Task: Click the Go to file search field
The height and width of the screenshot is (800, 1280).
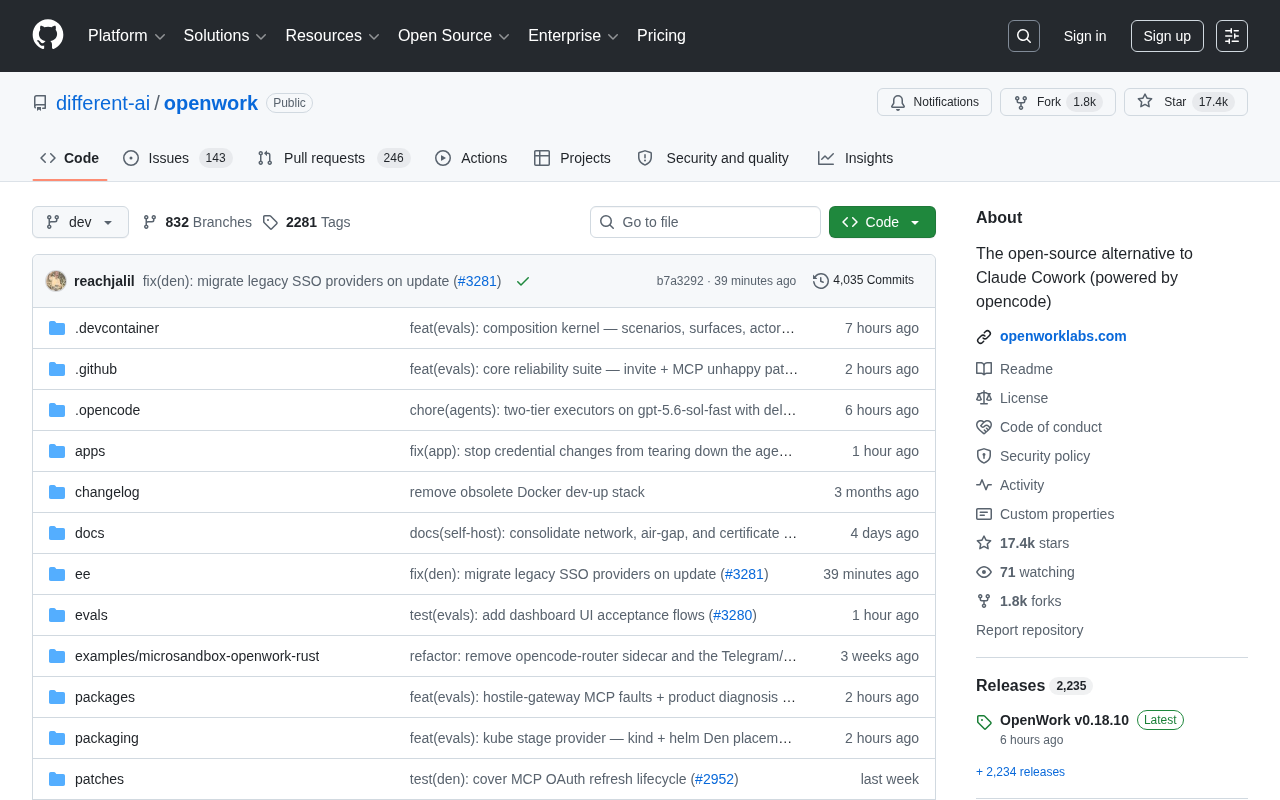Action: tap(705, 222)
